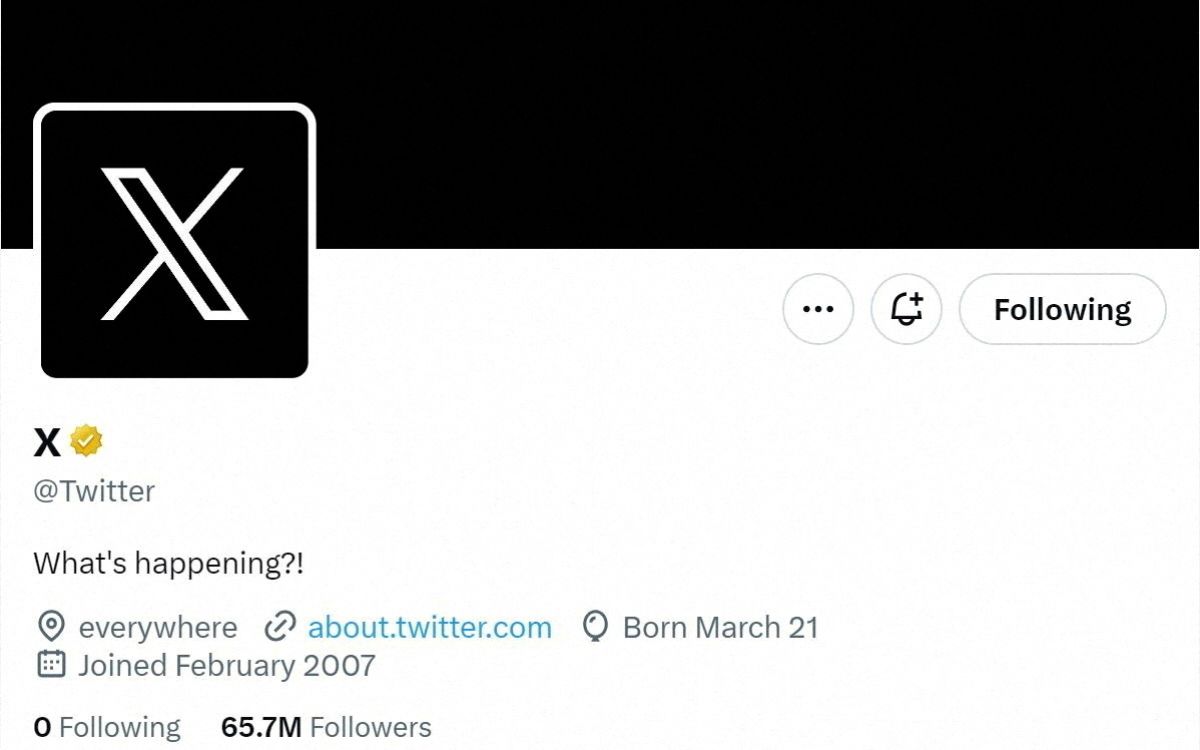Click the @Twitter username handle
The image size is (1200, 750).
click(x=94, y=491)
